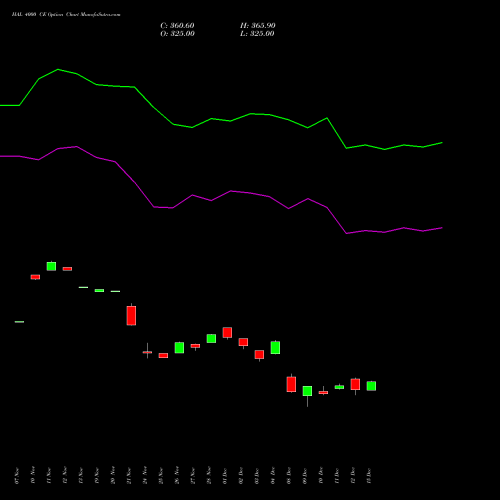
Task: Select the 07 Nov date label
Action: (17, 476)
